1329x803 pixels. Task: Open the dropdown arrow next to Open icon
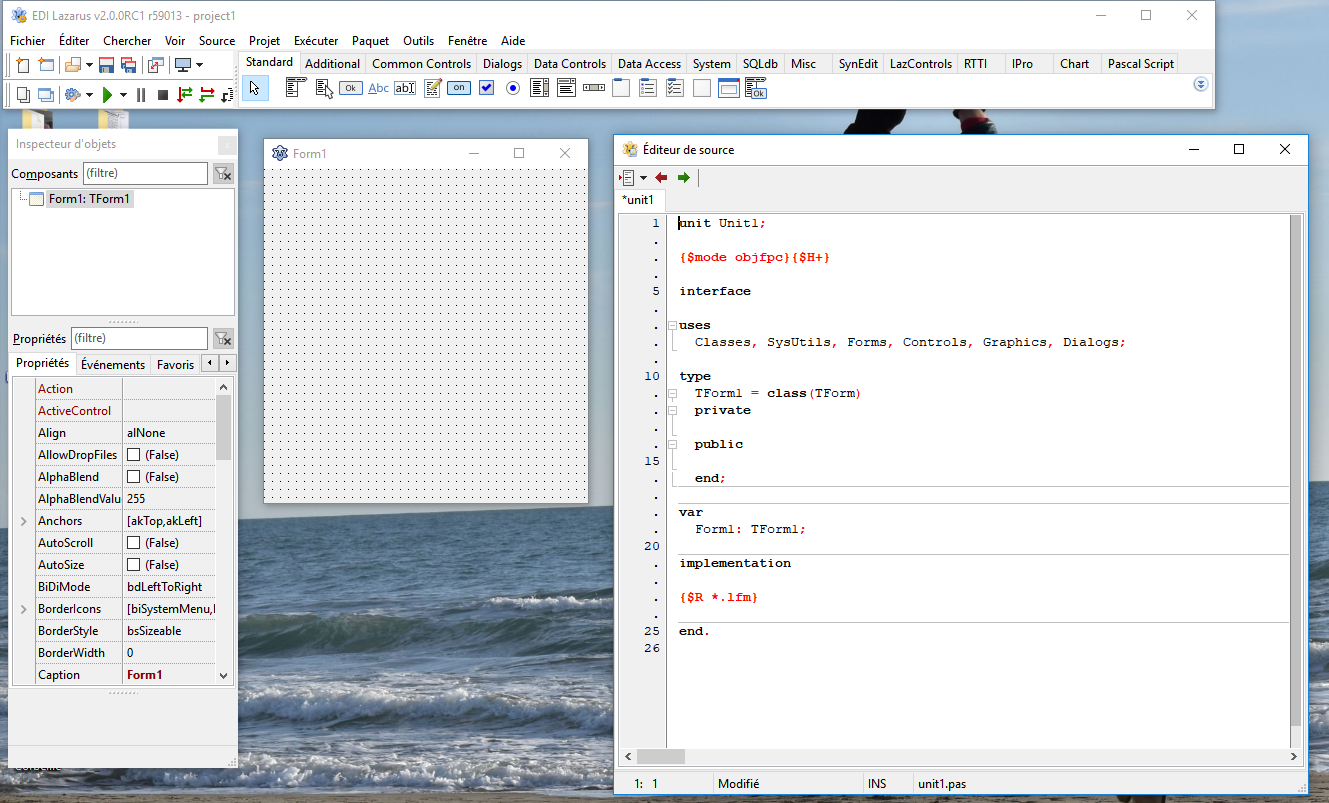point(89,65)
